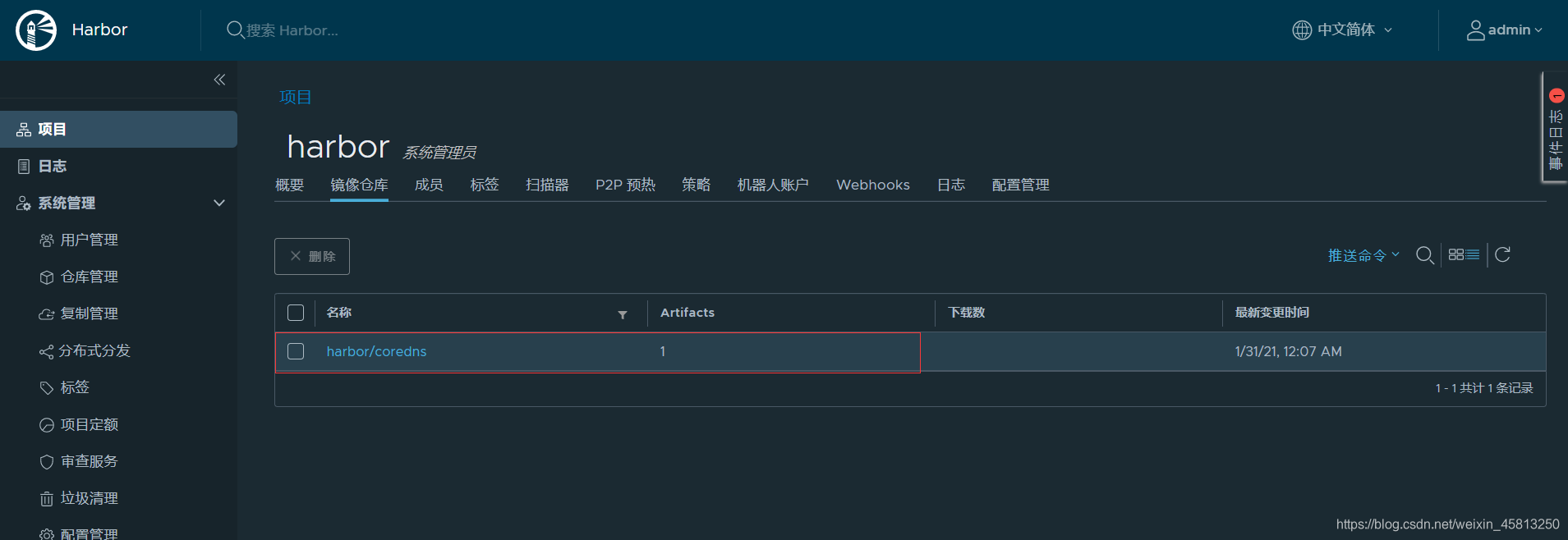Open the harbor/coredns repository link
Screen dimensions: 1568x540
pyautogui.click(x=376, y=351)
